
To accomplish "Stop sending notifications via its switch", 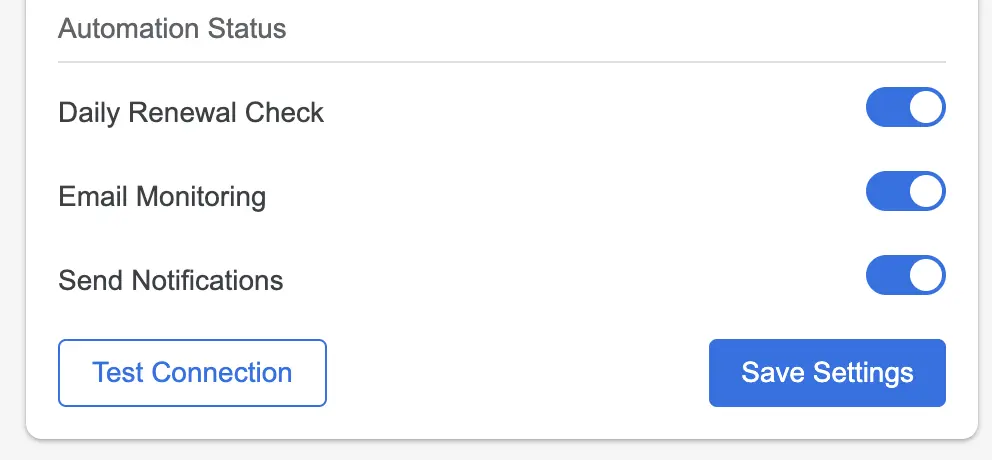I will [x=905, y=275].
